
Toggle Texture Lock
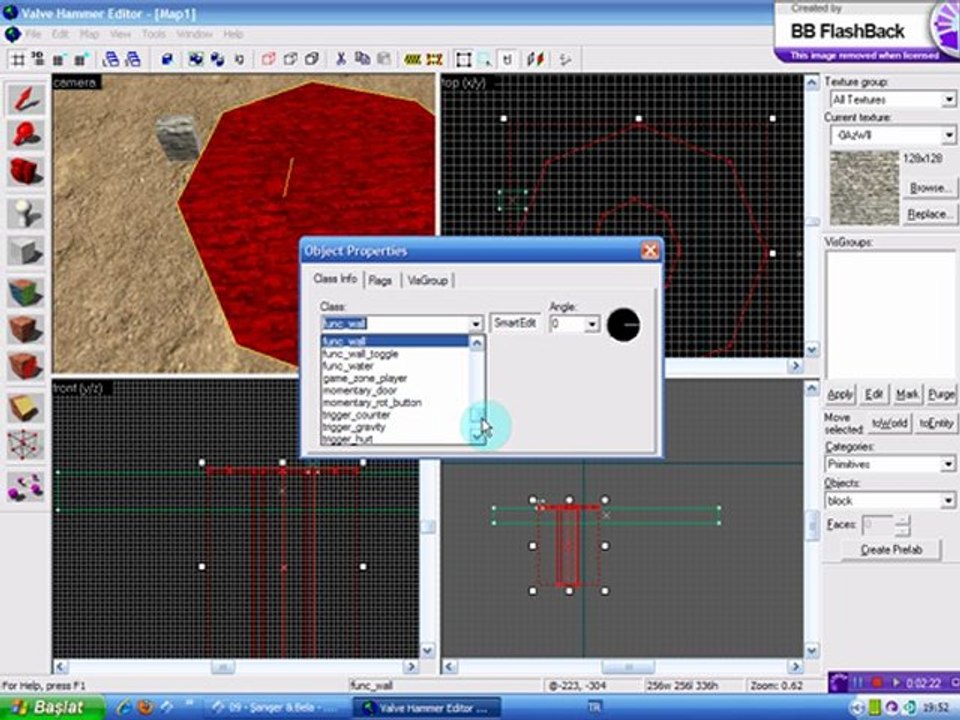pyautogui.click(x=507, y=59)
